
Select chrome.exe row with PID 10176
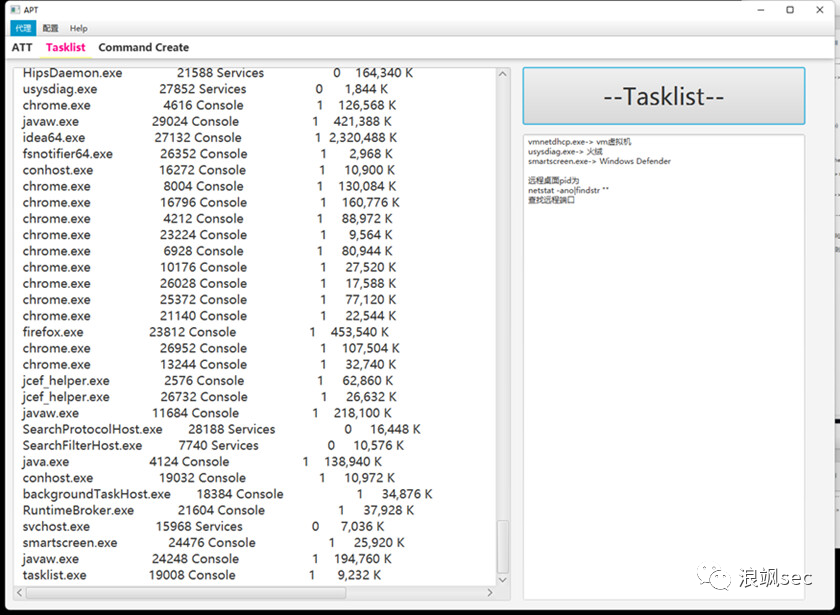tap(209, 267)
